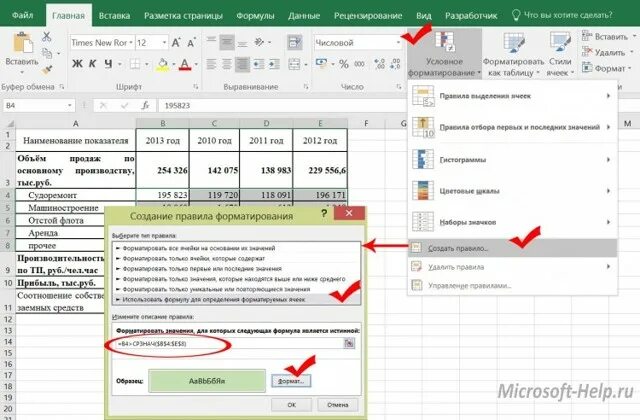
Task: Open Условное форматирование dropdown button
Action: tap(444, 55)
